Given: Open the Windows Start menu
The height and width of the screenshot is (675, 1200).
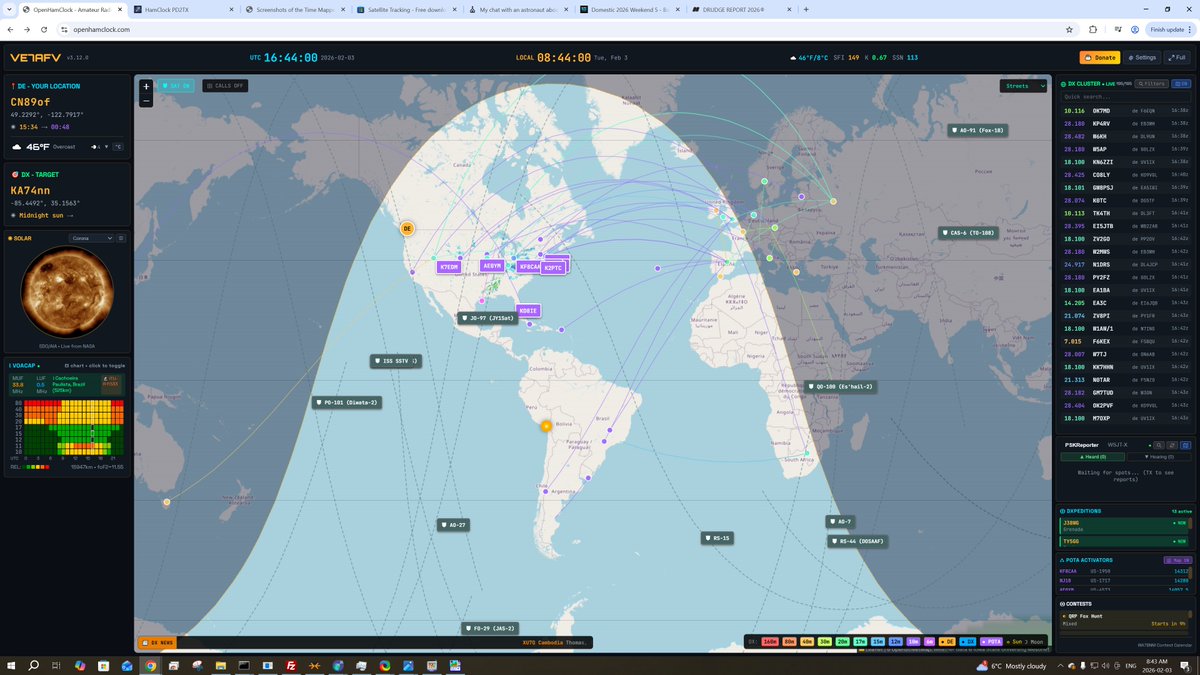Looking at the screenshot, I should pos(11,665).
